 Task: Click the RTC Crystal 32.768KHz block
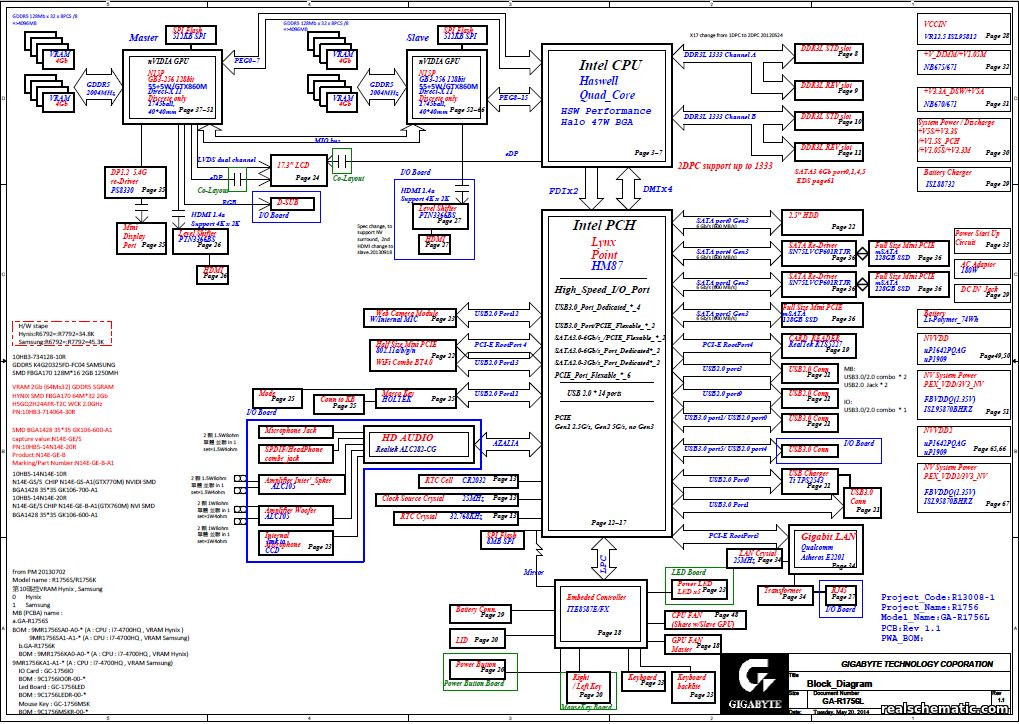(x=456, y=518)
